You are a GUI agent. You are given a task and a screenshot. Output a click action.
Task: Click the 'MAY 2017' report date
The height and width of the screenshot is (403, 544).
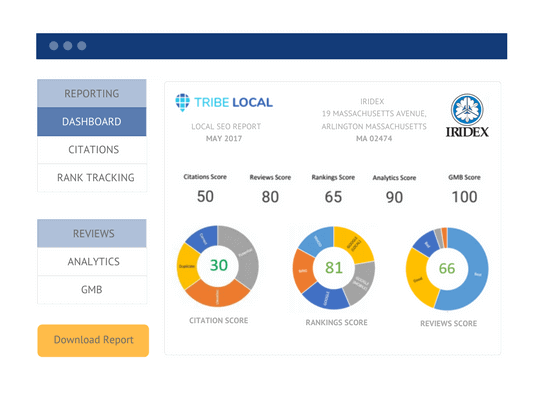[x=224, y=138]
